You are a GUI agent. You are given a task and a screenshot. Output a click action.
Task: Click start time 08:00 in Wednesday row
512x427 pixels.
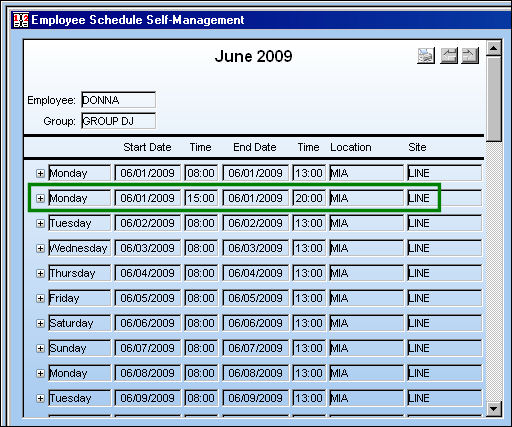pos(201,248)
